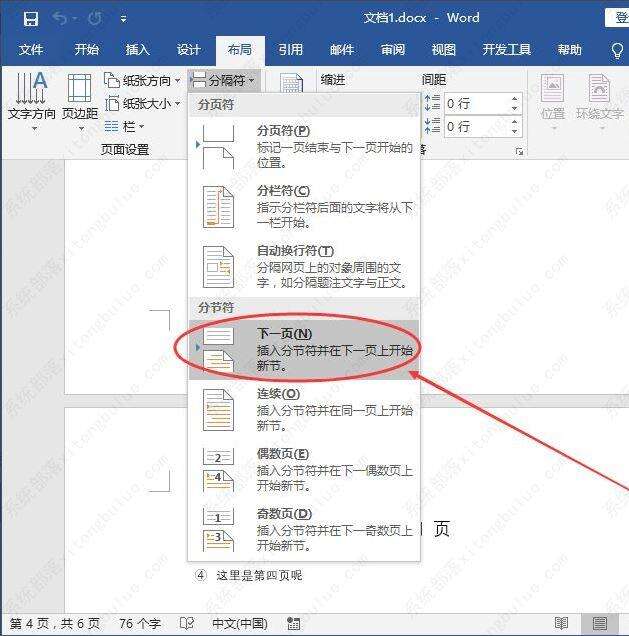
Task: Click the 间距 spacing label
Action: (x=434, y=80)
